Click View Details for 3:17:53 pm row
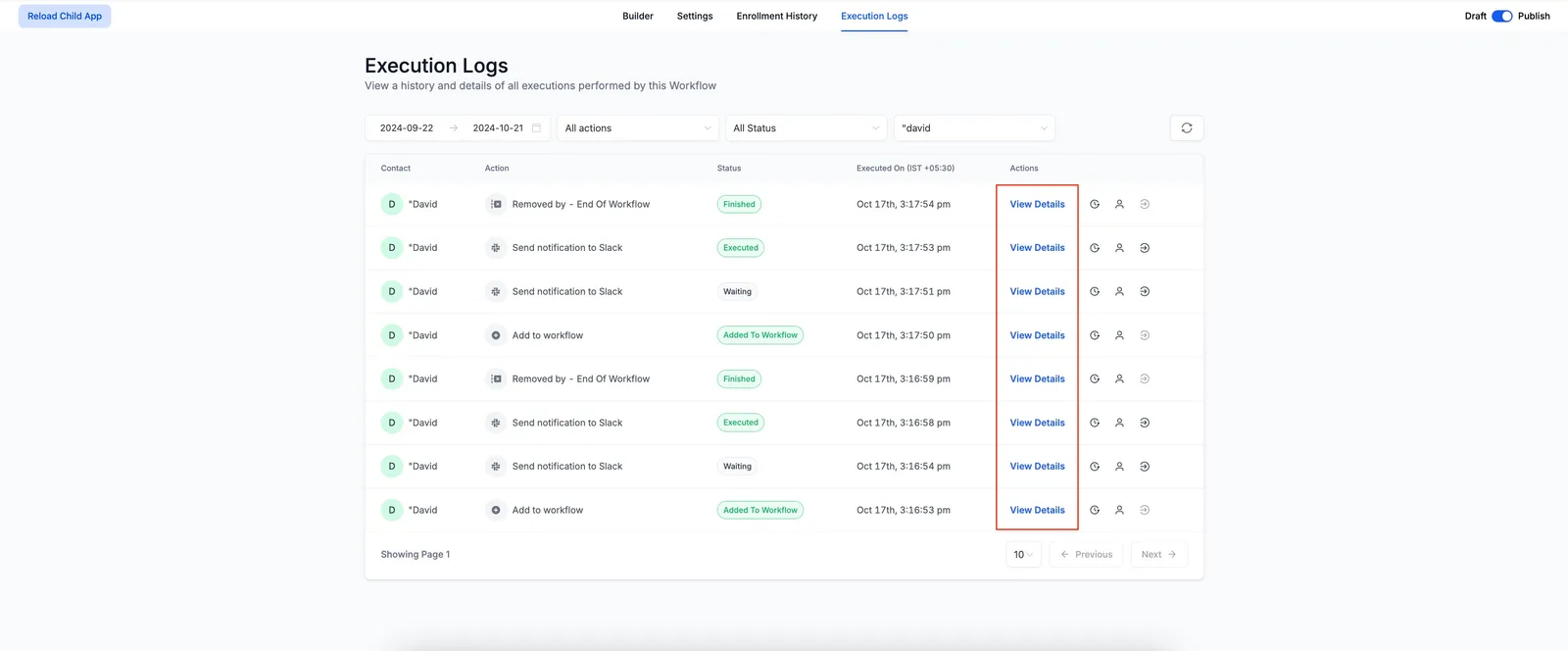The image size is (1568, 651). (1037, 248)
